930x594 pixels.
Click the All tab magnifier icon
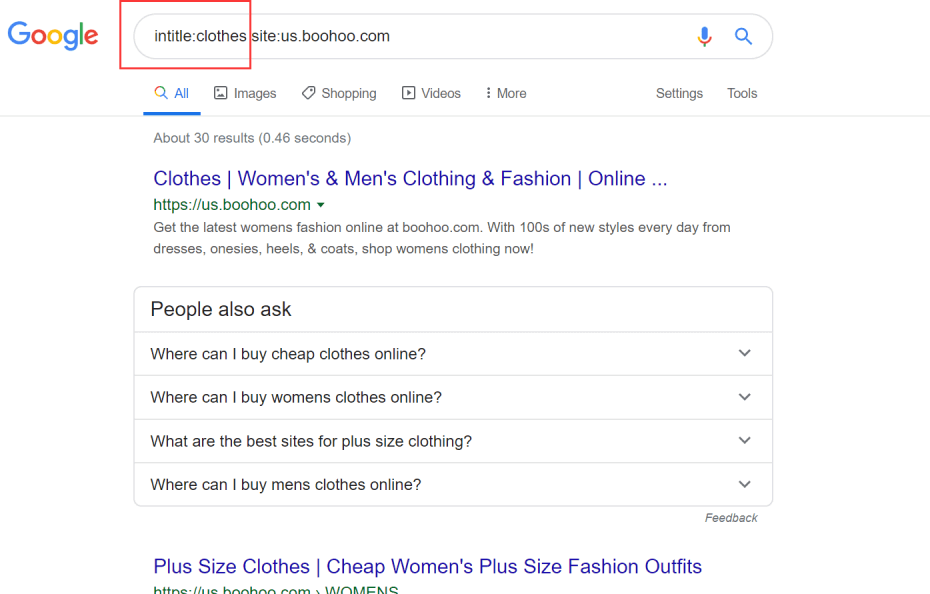(161, 93)
